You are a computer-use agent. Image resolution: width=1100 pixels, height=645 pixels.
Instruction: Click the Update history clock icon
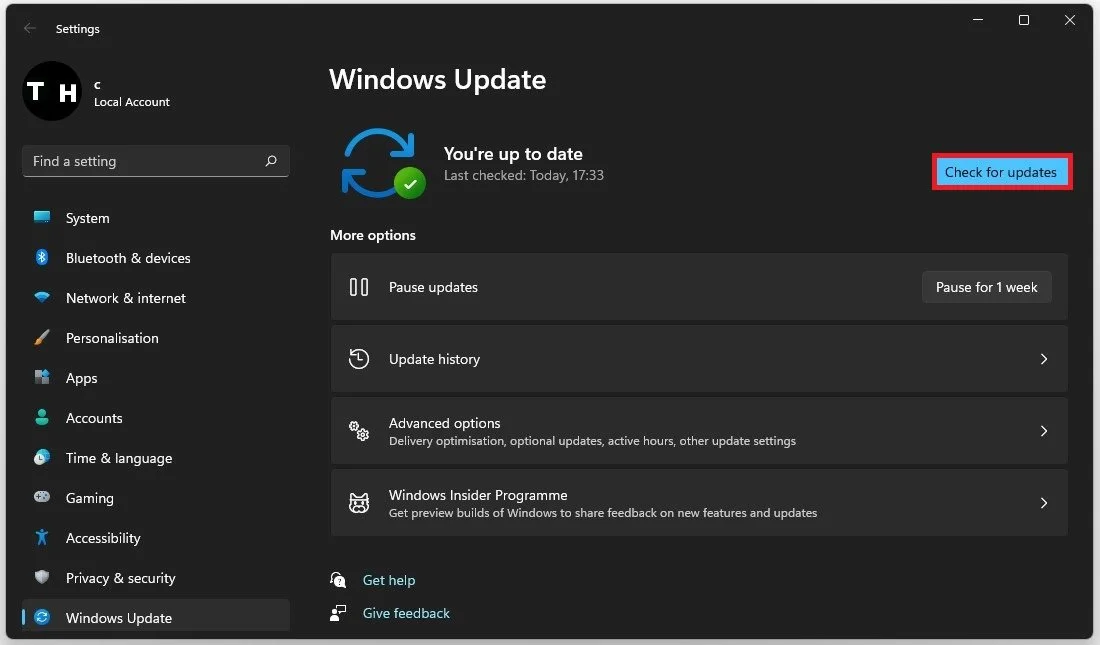click(x=358, y=359)
